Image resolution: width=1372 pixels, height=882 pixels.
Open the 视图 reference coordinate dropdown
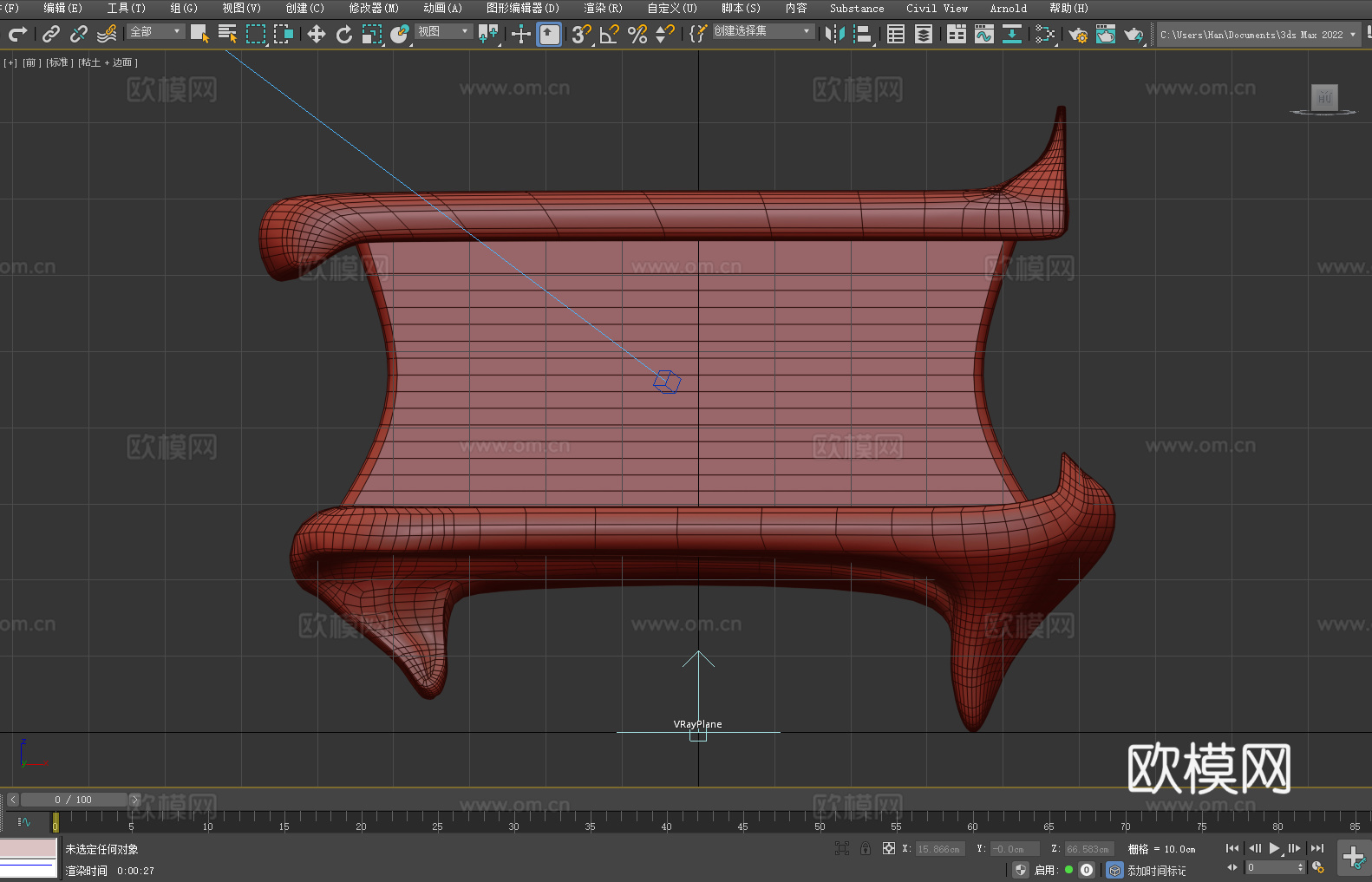444,31
